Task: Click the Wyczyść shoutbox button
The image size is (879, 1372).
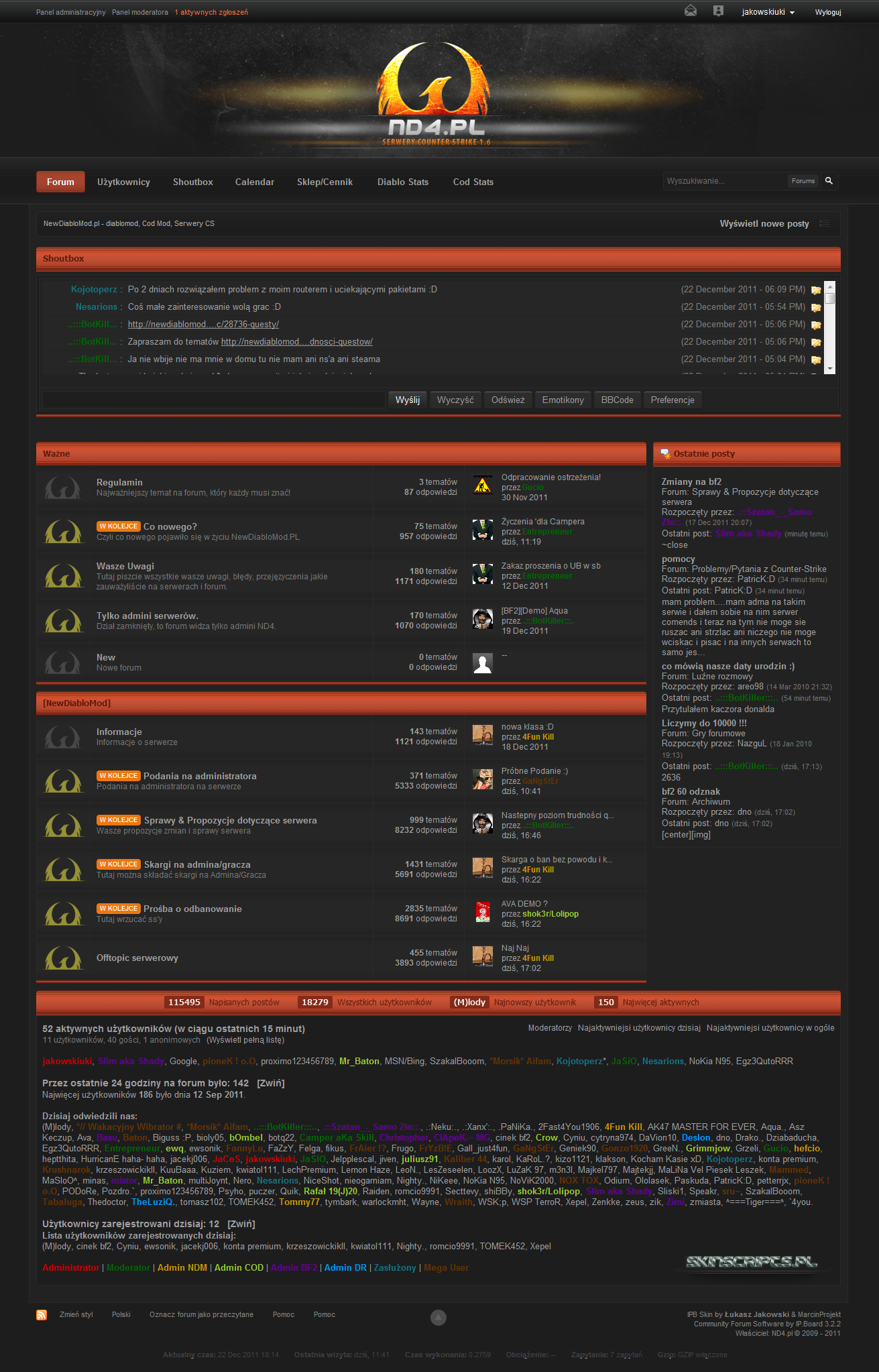Action: (455, 400)
